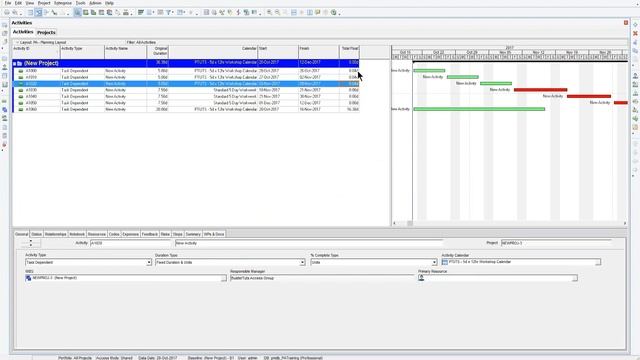The height and width of the screenshot is (360, 640).
Task: Click the yellow notebook icon in the toolbar
Action: tap(318, 13)
